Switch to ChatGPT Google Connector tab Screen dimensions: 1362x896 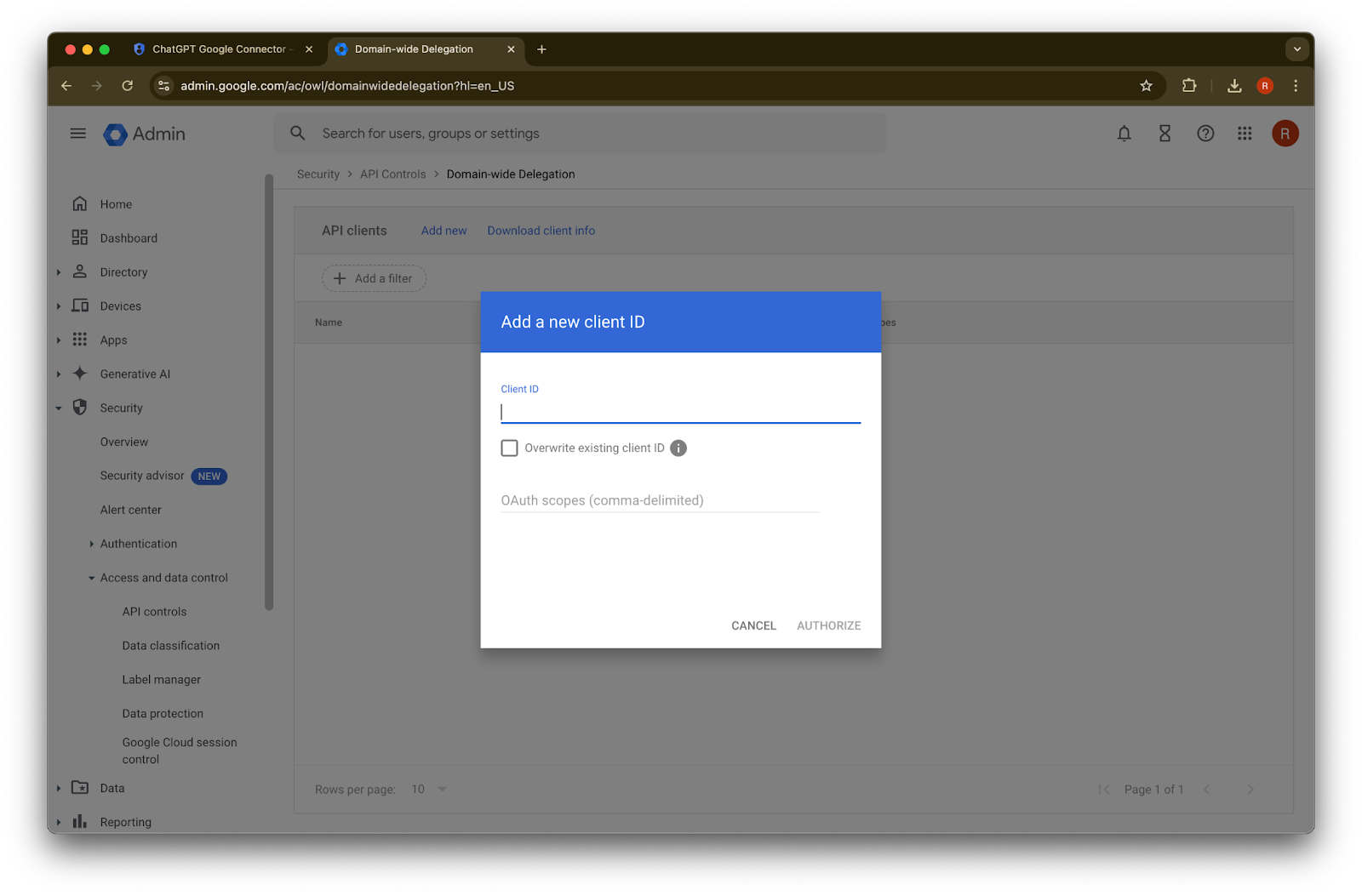pos(223,49)
